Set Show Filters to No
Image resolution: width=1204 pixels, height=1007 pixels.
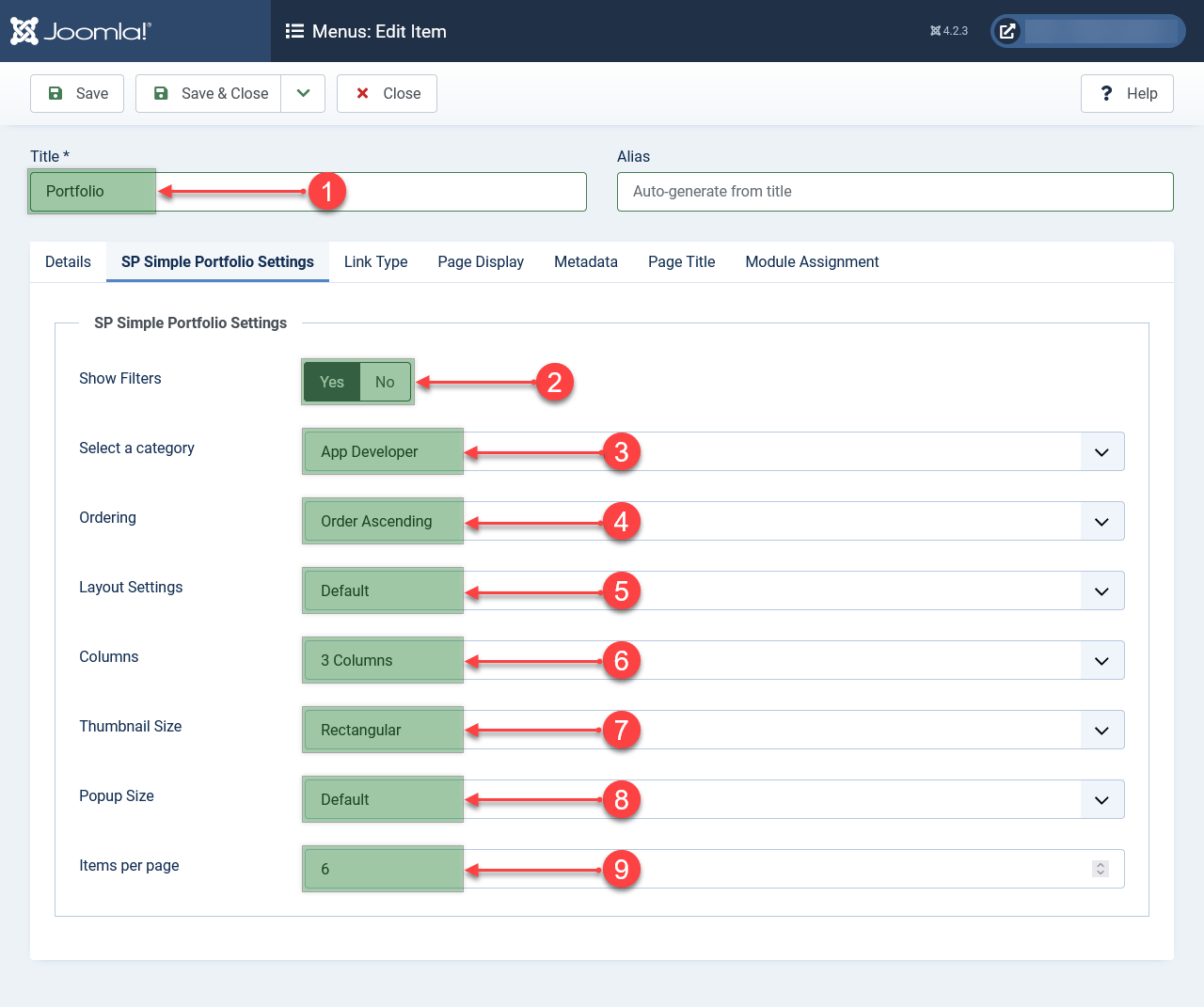[x=385, y=382]
